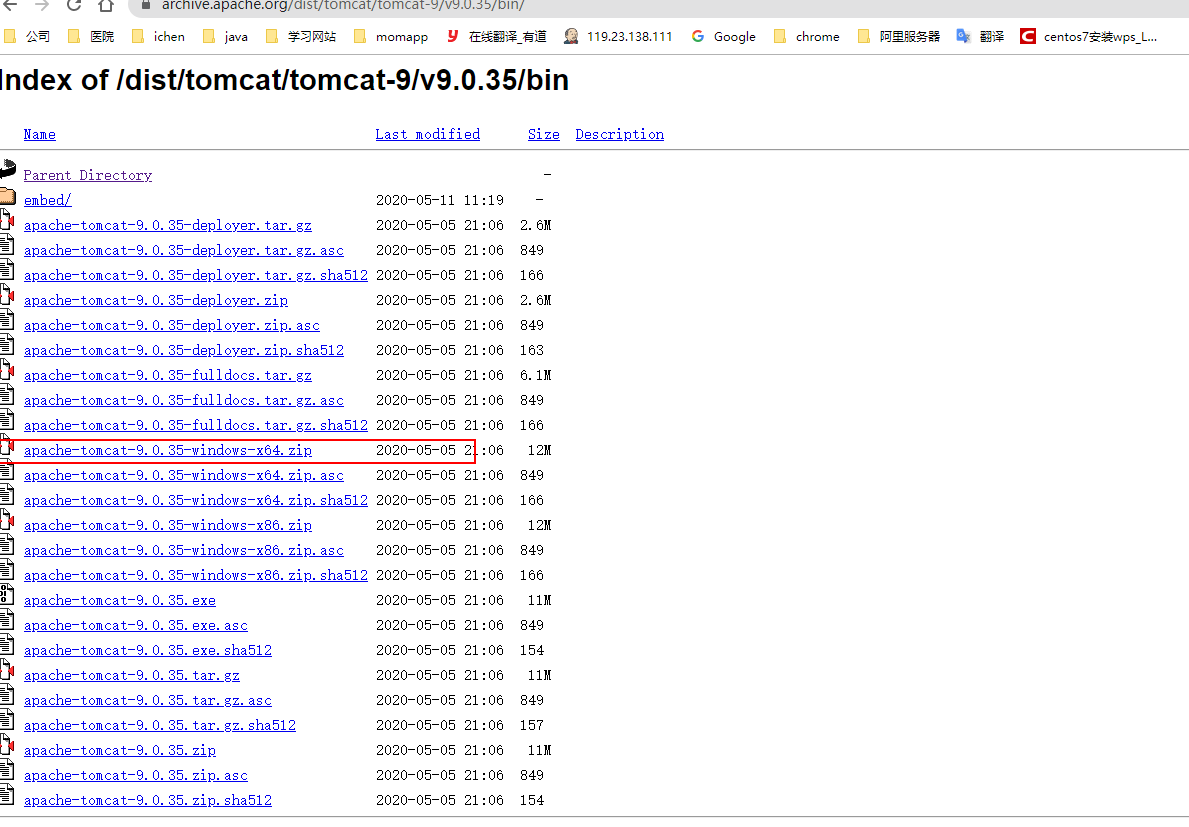Sort listing by Size column
Image resolution: width=1189 pixels, height=827 pixels.
coord(543,134)
